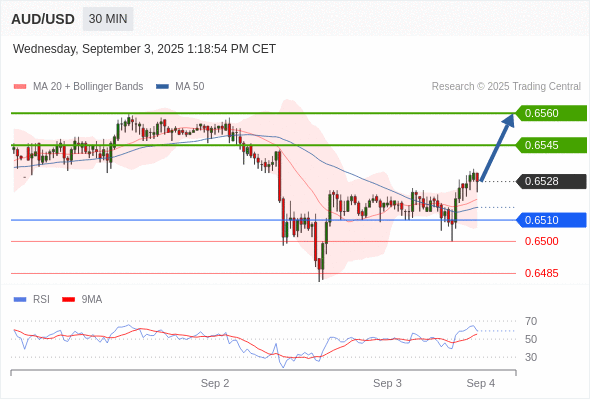Toggle the MA 50 legend label
The image size is (590, 400).
[190, 87]
